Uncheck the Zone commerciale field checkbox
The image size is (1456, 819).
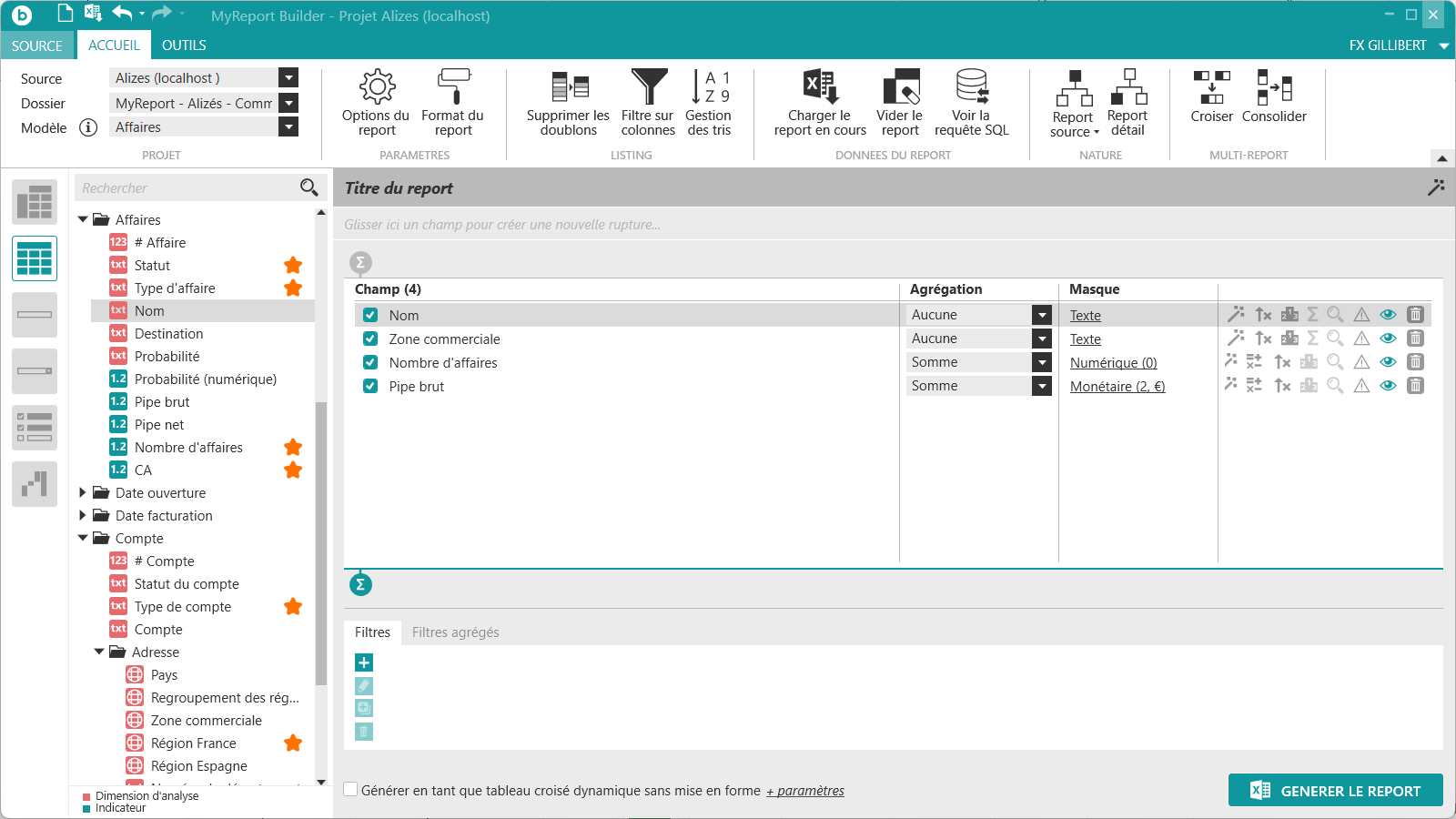point(370,339)
